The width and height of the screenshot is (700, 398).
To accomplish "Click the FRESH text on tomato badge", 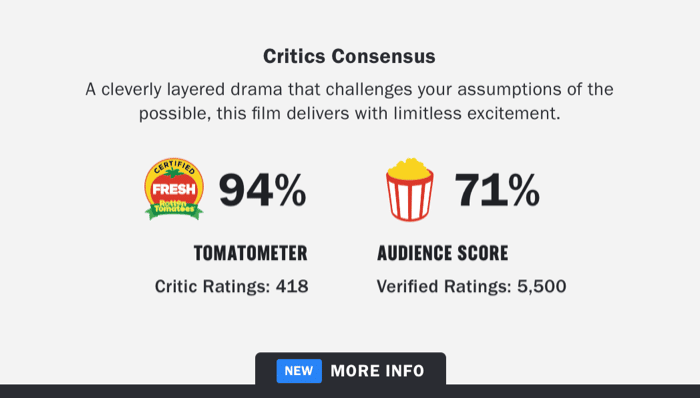I will (174, 189).
